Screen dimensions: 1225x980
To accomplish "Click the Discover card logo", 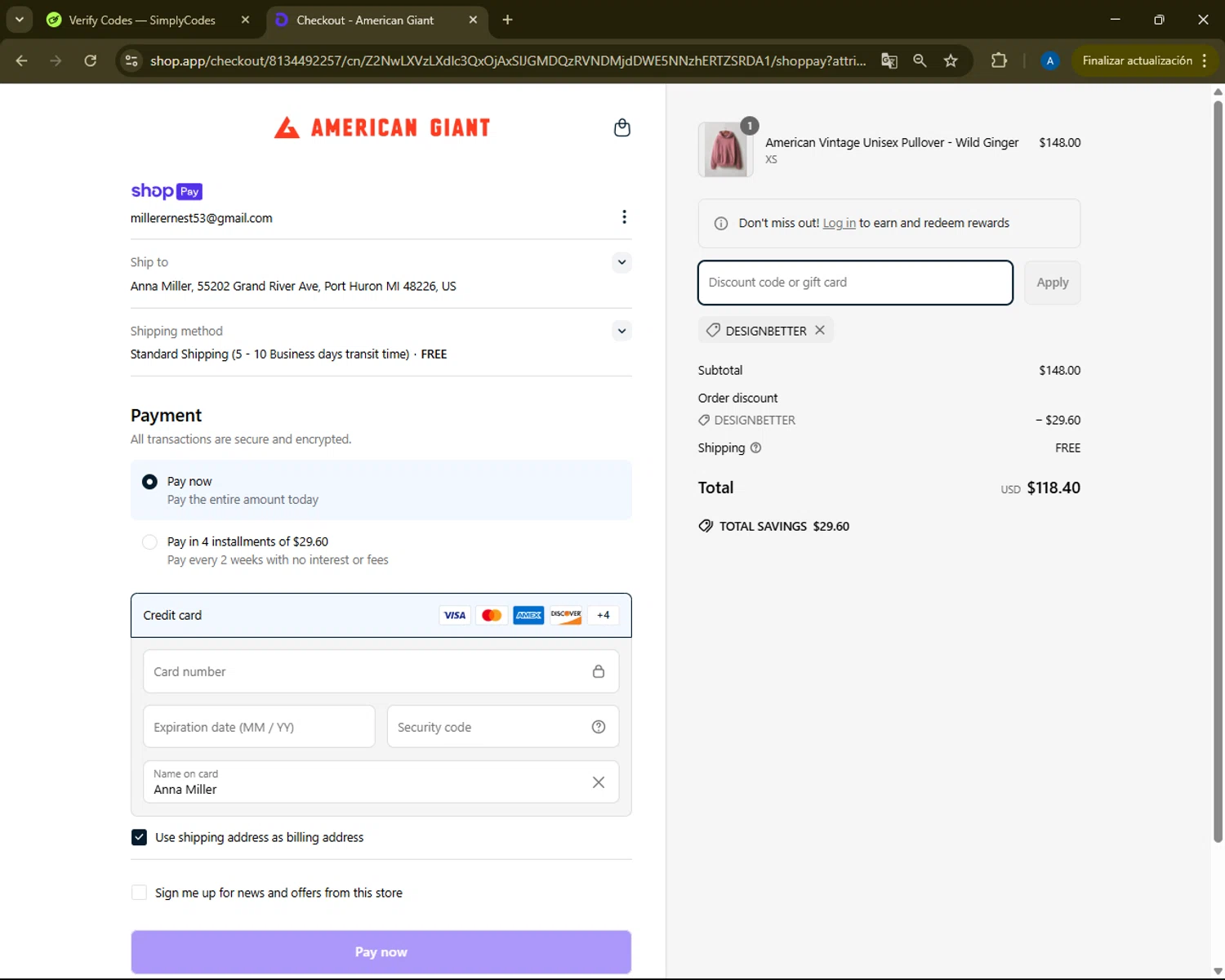I will click(x=565, y=615).
